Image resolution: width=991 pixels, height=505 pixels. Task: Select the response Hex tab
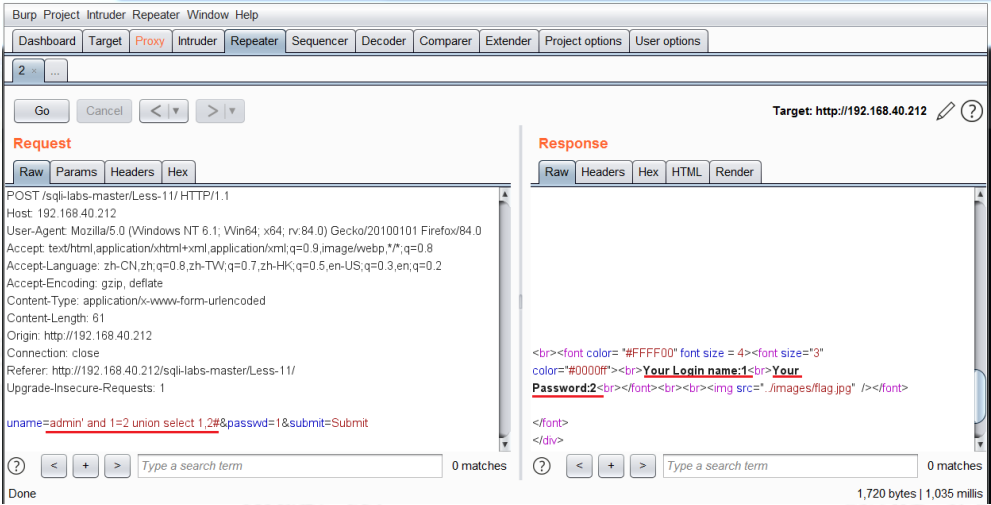(x=648, y=172)
